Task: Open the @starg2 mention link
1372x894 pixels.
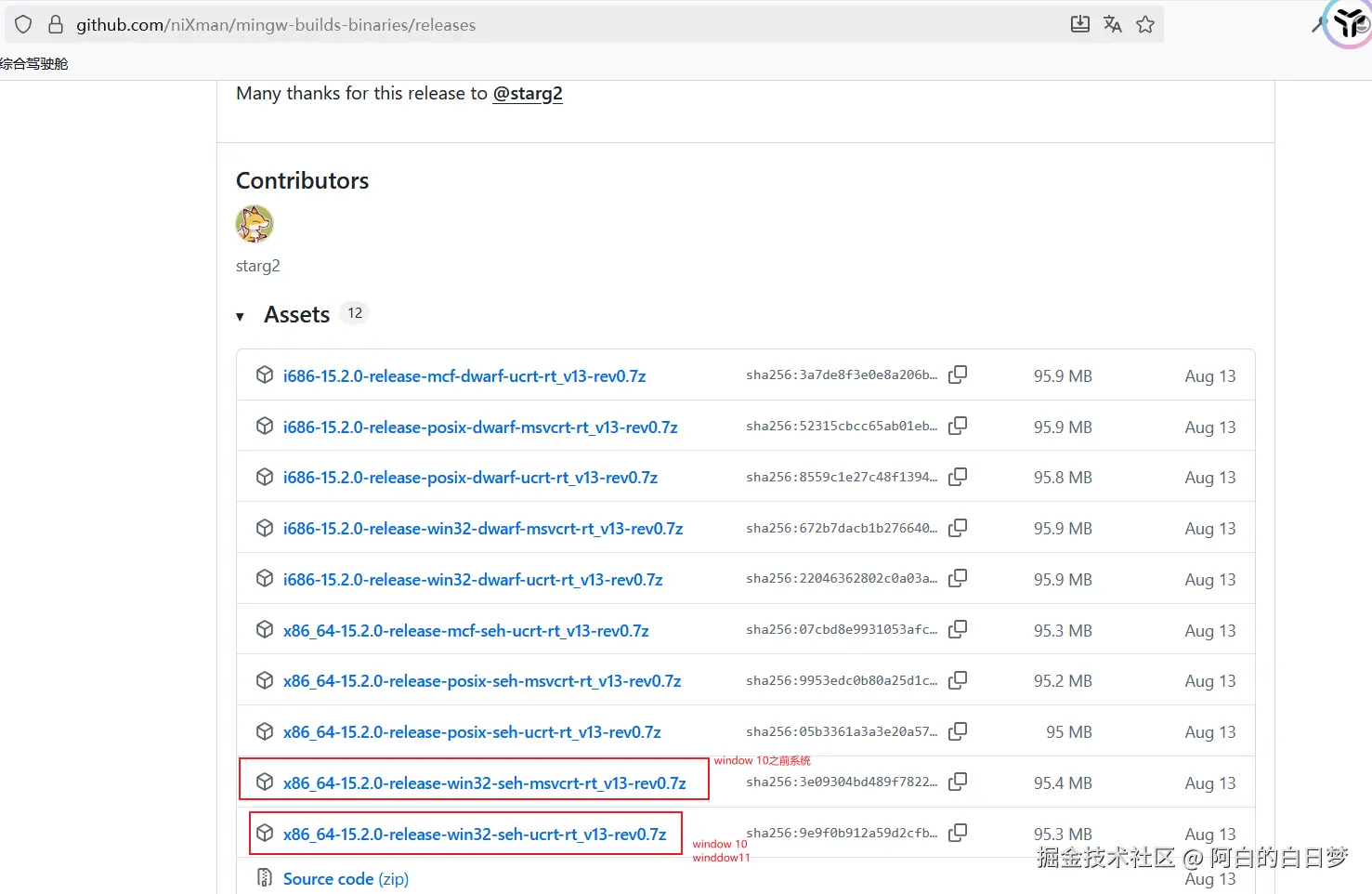Action: point(527,94)
